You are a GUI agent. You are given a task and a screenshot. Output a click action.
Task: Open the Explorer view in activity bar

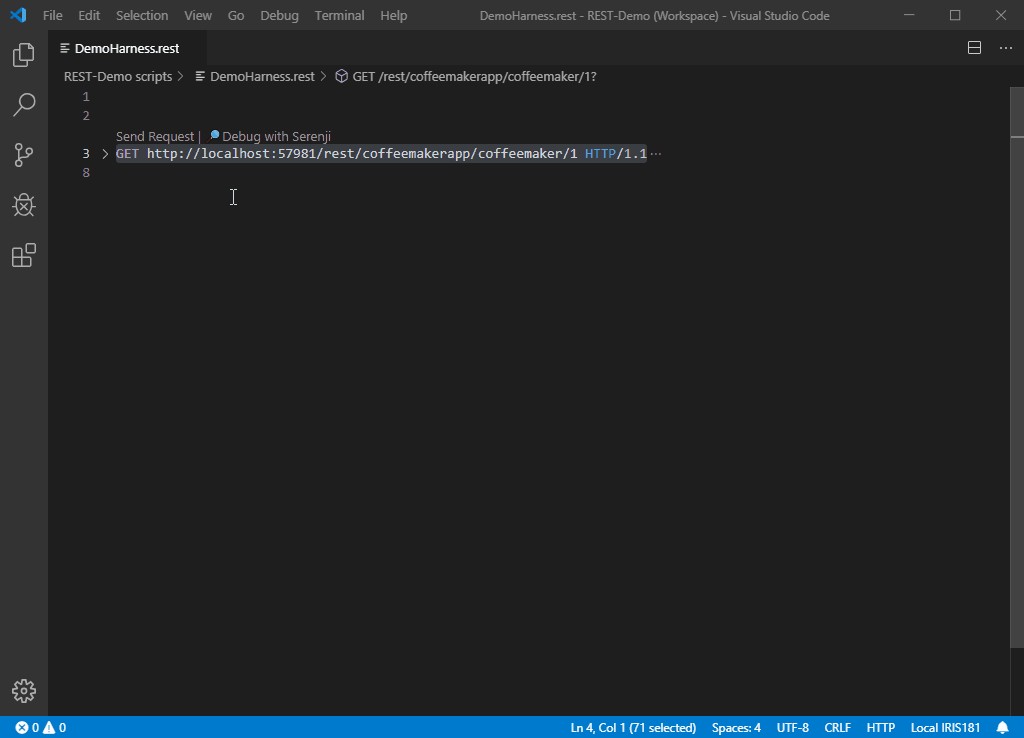[x=23, y=56]
